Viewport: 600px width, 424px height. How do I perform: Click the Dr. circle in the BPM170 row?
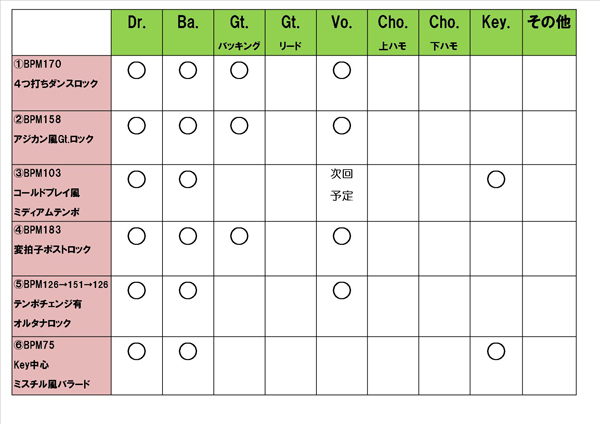[137, 70]
